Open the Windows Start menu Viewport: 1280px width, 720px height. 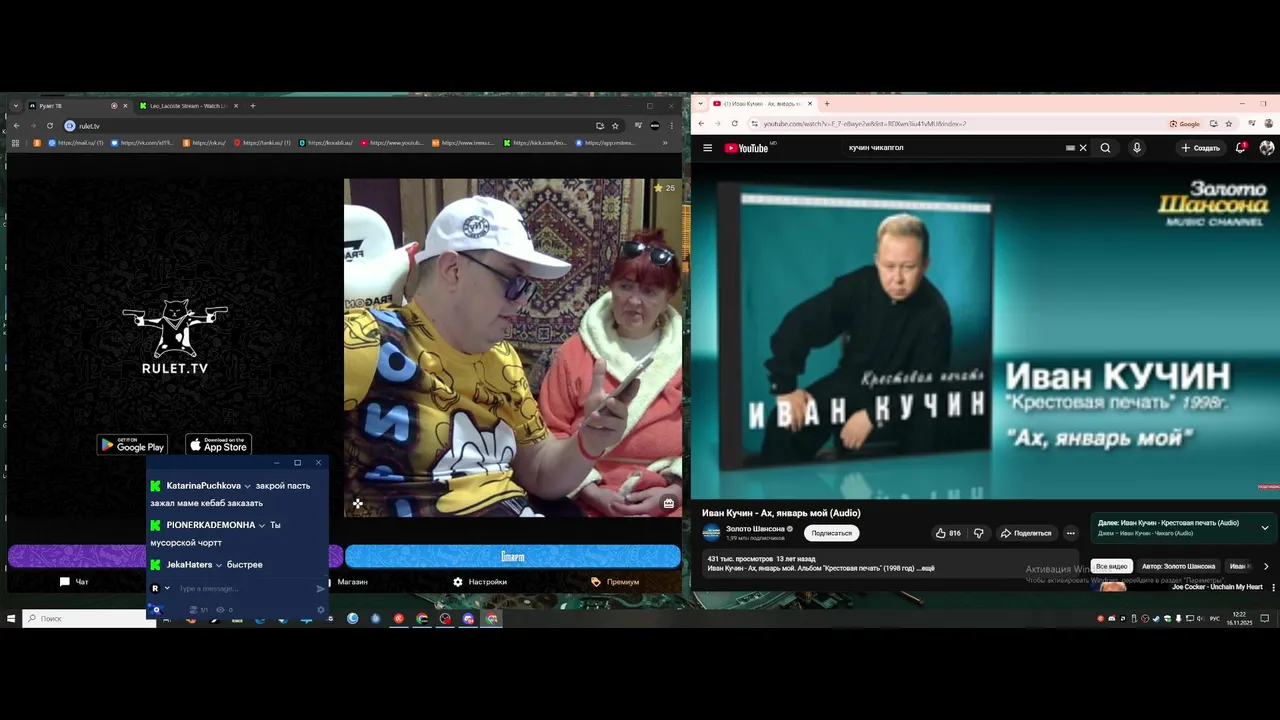11,619
